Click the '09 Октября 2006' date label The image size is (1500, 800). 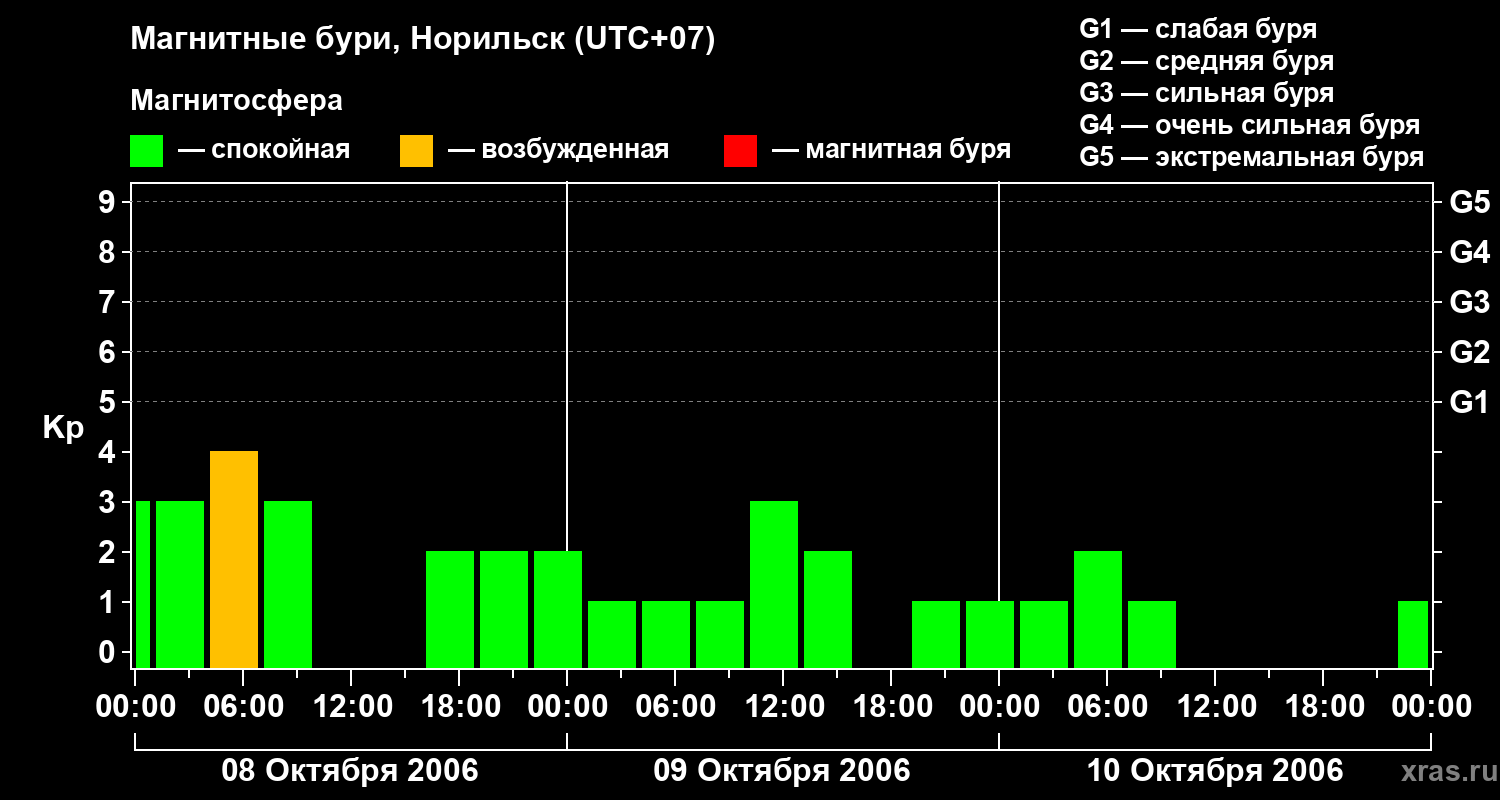pos(782,771)
